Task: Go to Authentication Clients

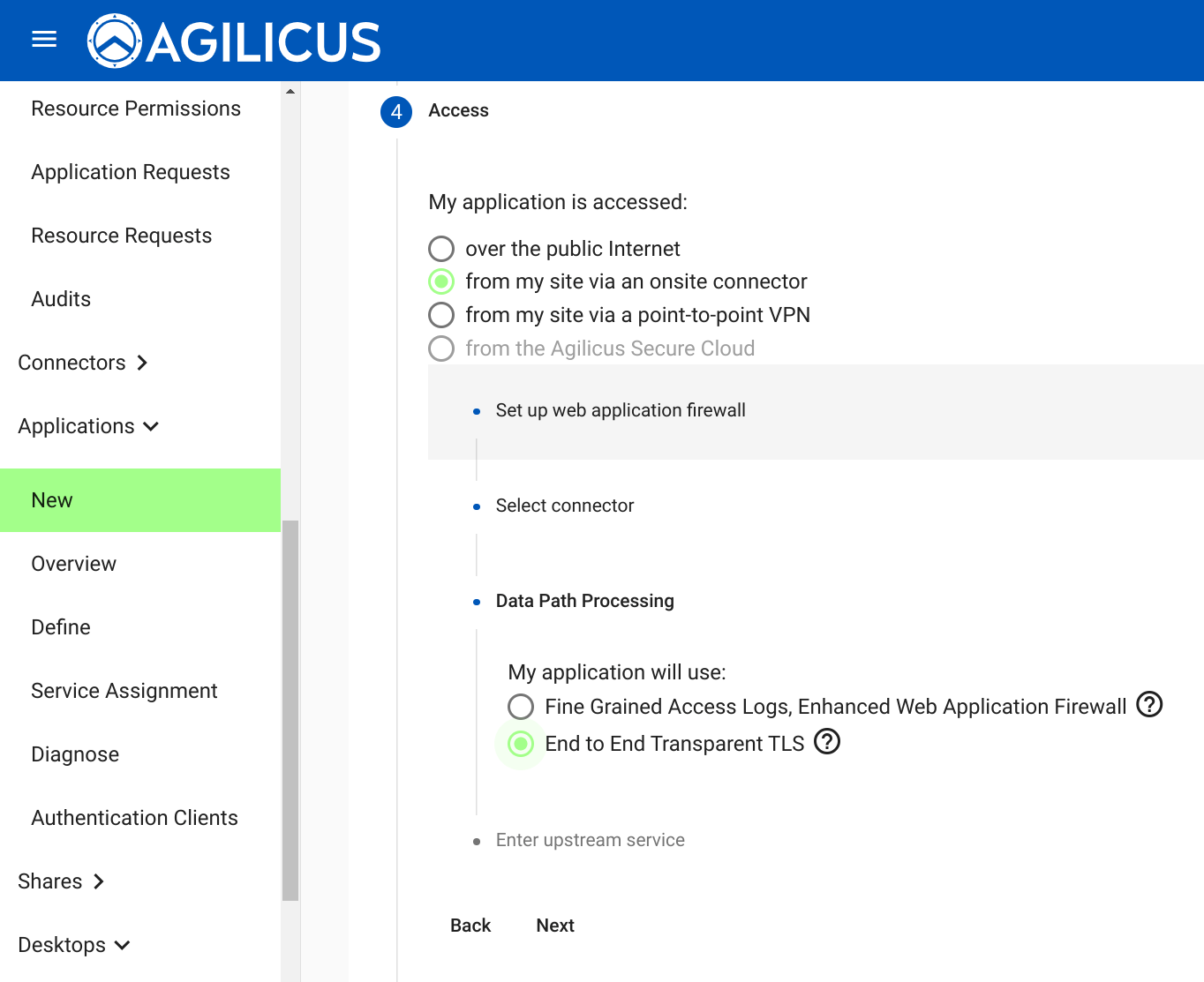Action: [x=134, y=818]
